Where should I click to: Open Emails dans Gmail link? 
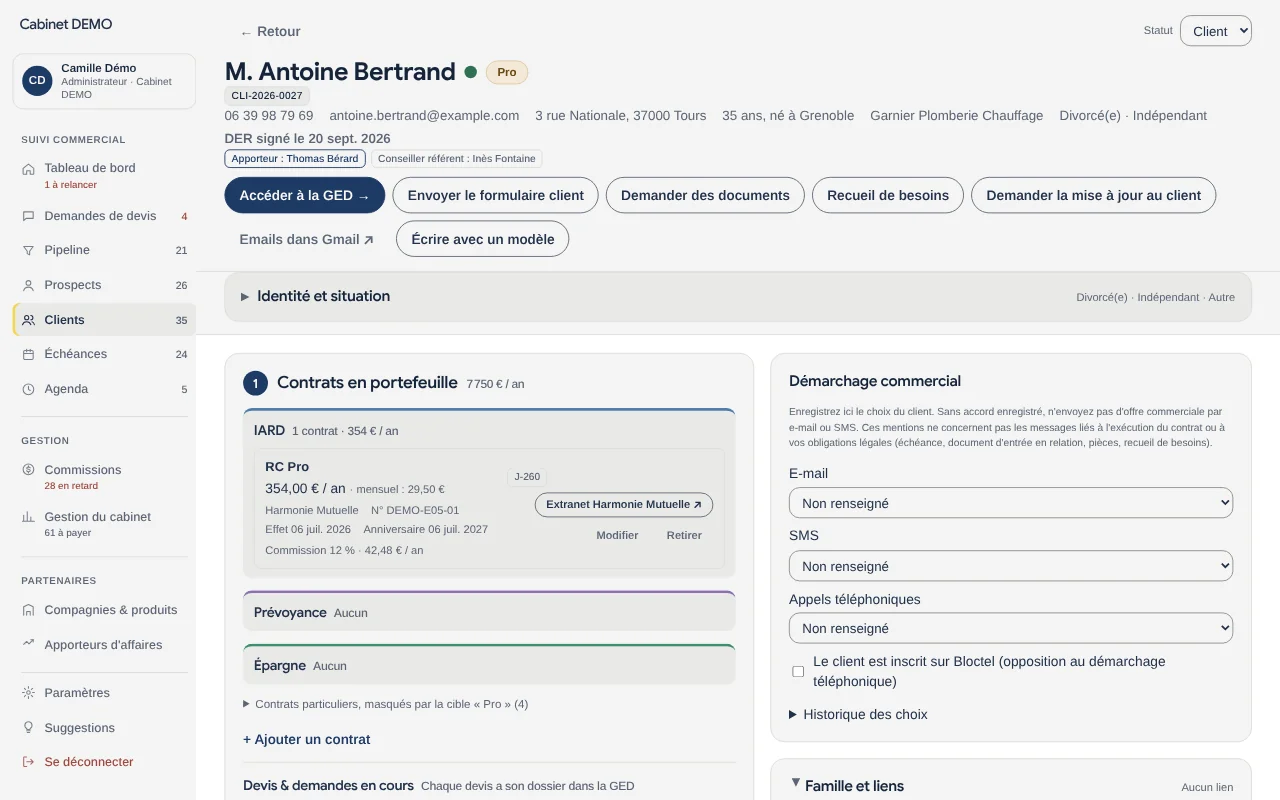click(306, 240)
